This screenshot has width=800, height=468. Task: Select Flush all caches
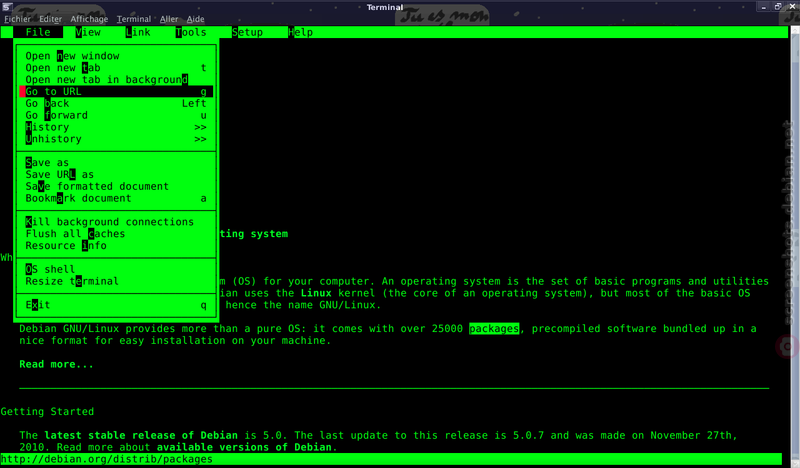pyautogui.click(x=116, y=234)
